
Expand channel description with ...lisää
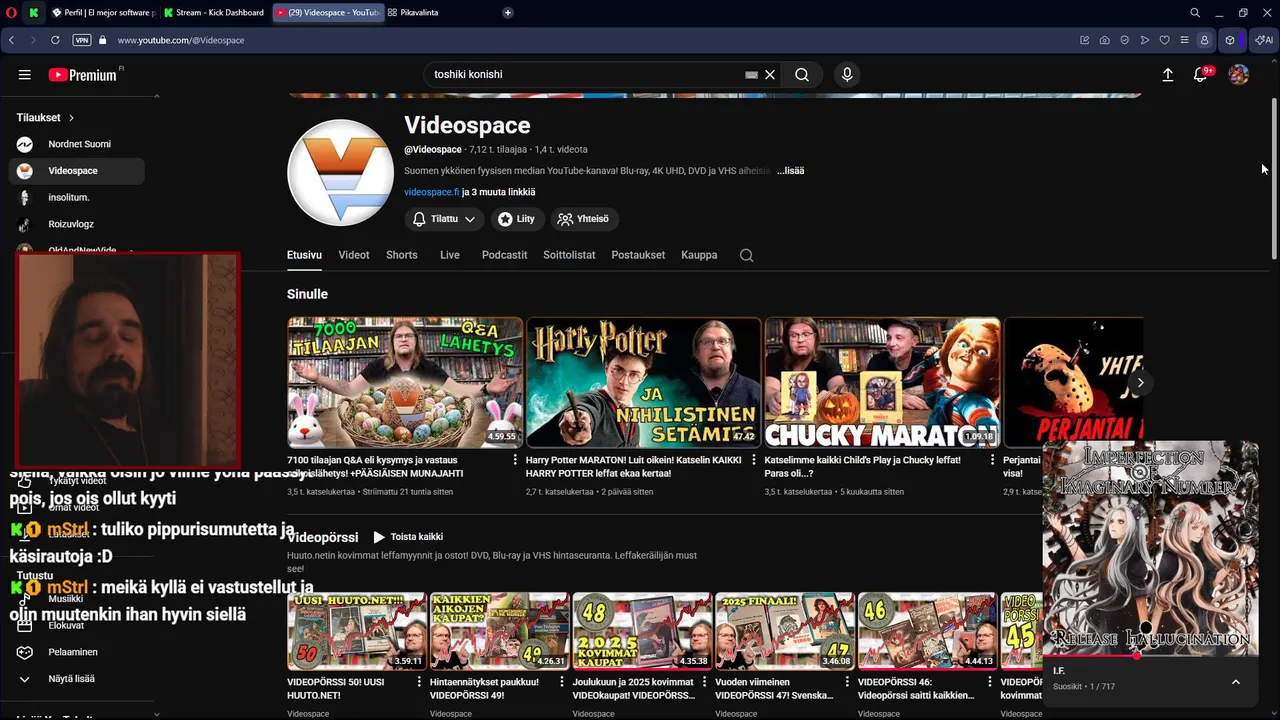coord(791,171)
